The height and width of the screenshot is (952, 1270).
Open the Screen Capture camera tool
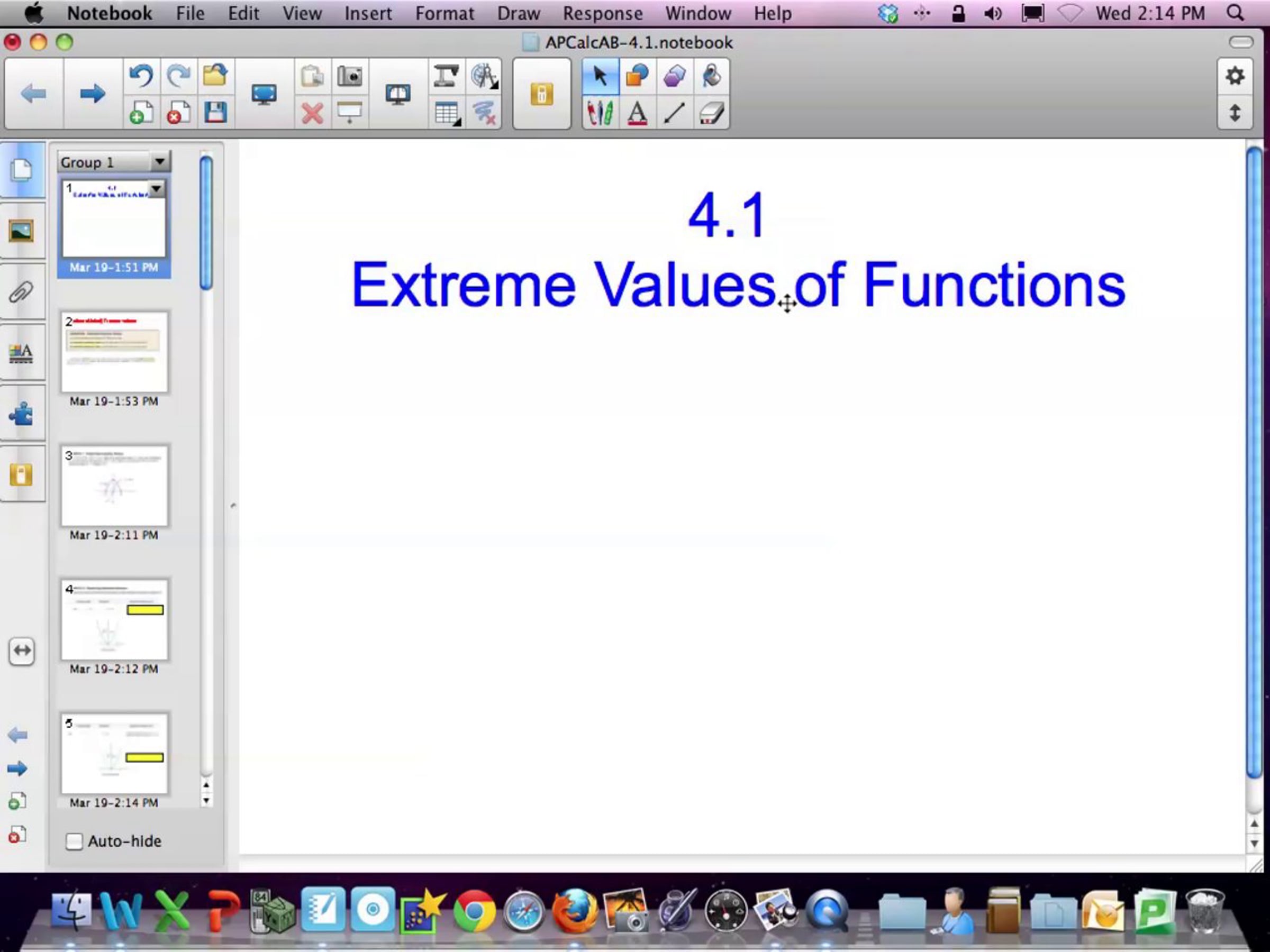(349, 76)
